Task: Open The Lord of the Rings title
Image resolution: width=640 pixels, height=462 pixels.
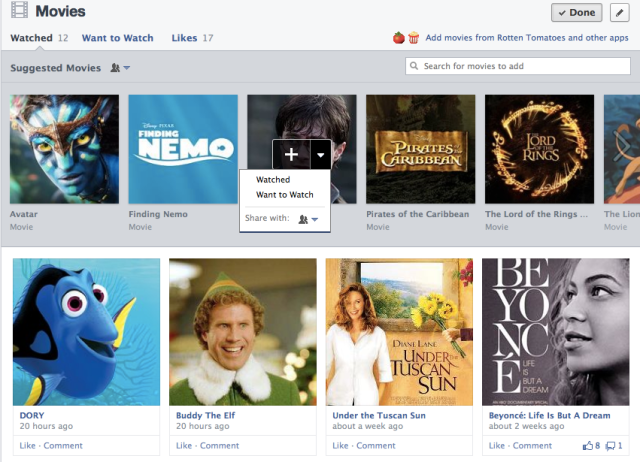Action: [536, 214]
